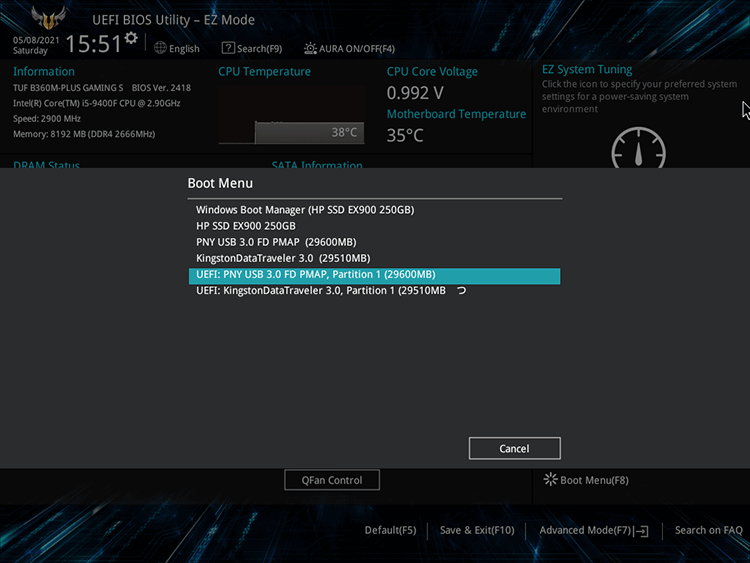Click the CPU temperature 38°C bar
This screenshot has width=750, height=563.
point(309,132)
